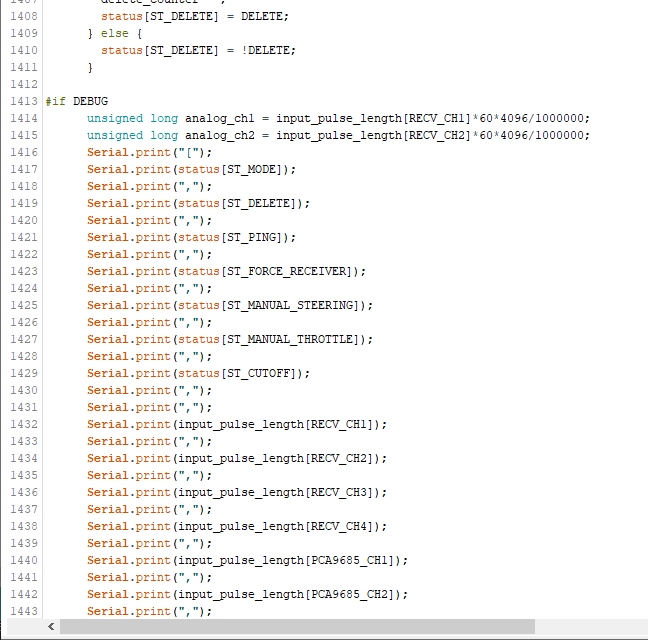Click input_pulse_length[RECV_CH1] on line 1432
This screenshot has width=648, height=640.
[276, 424]
